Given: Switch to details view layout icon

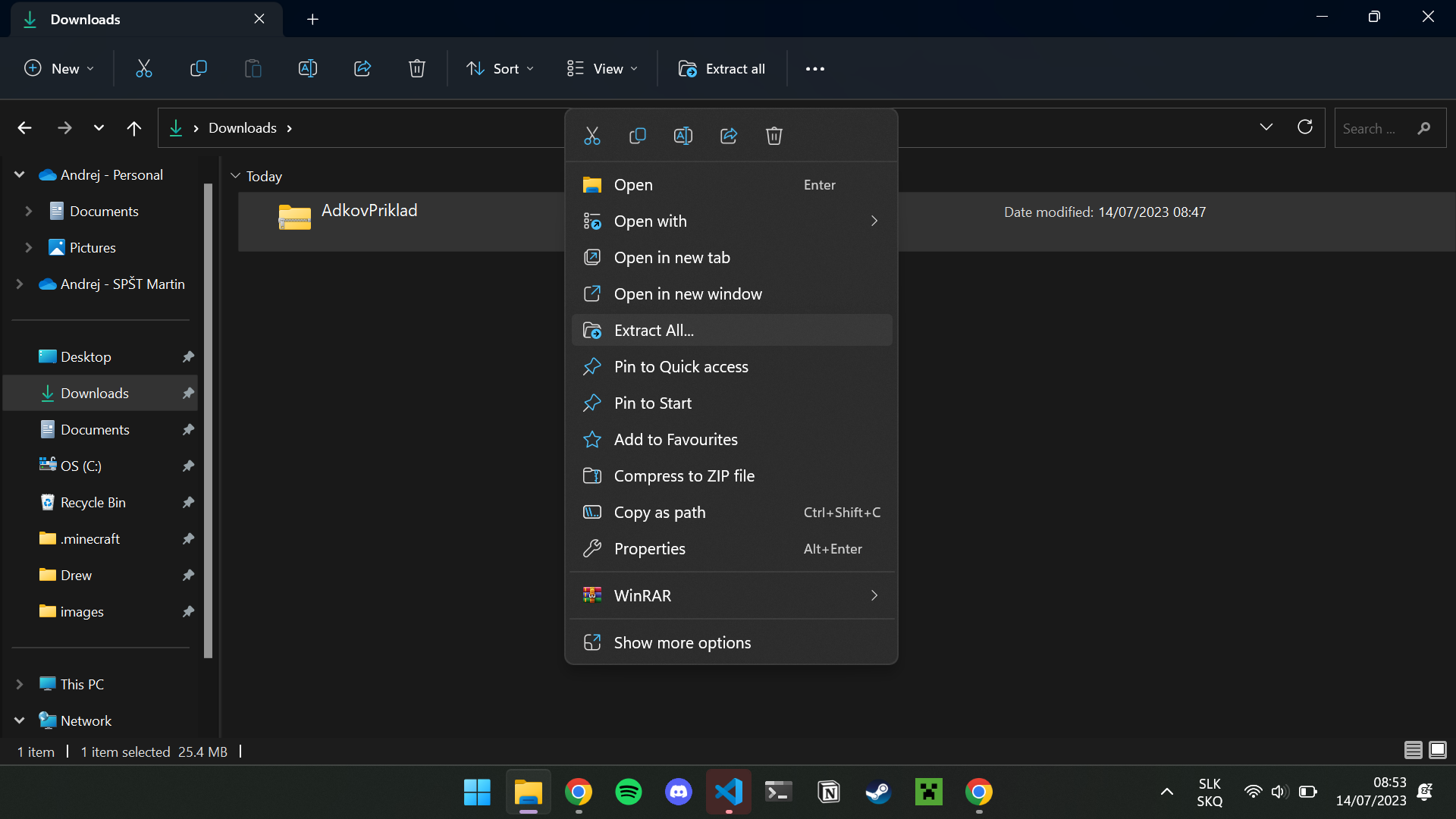Looking at the screenshot, I should [1413, 751].
